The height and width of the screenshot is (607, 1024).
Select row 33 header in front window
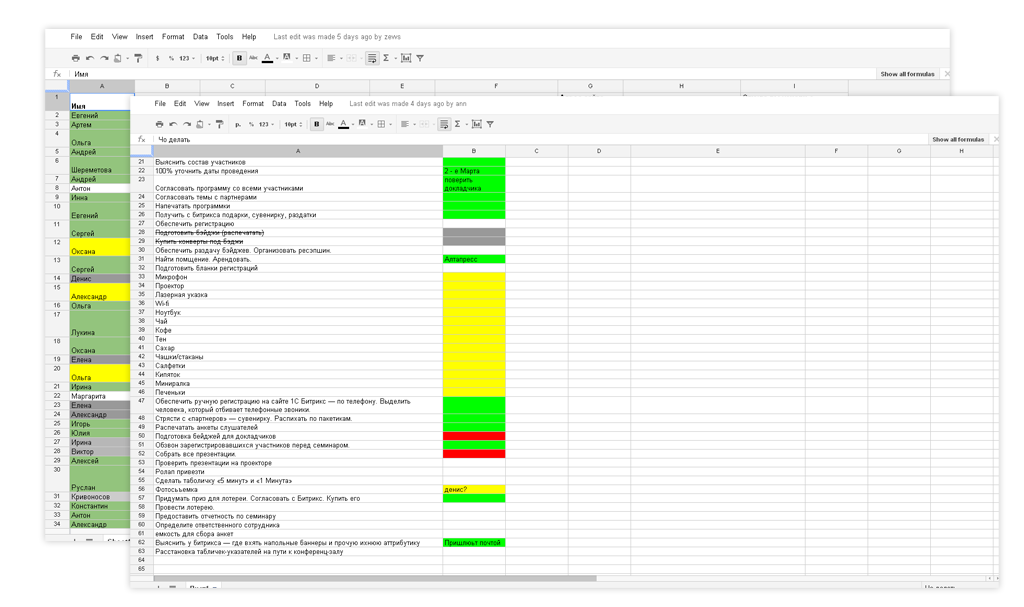(142, 277)
